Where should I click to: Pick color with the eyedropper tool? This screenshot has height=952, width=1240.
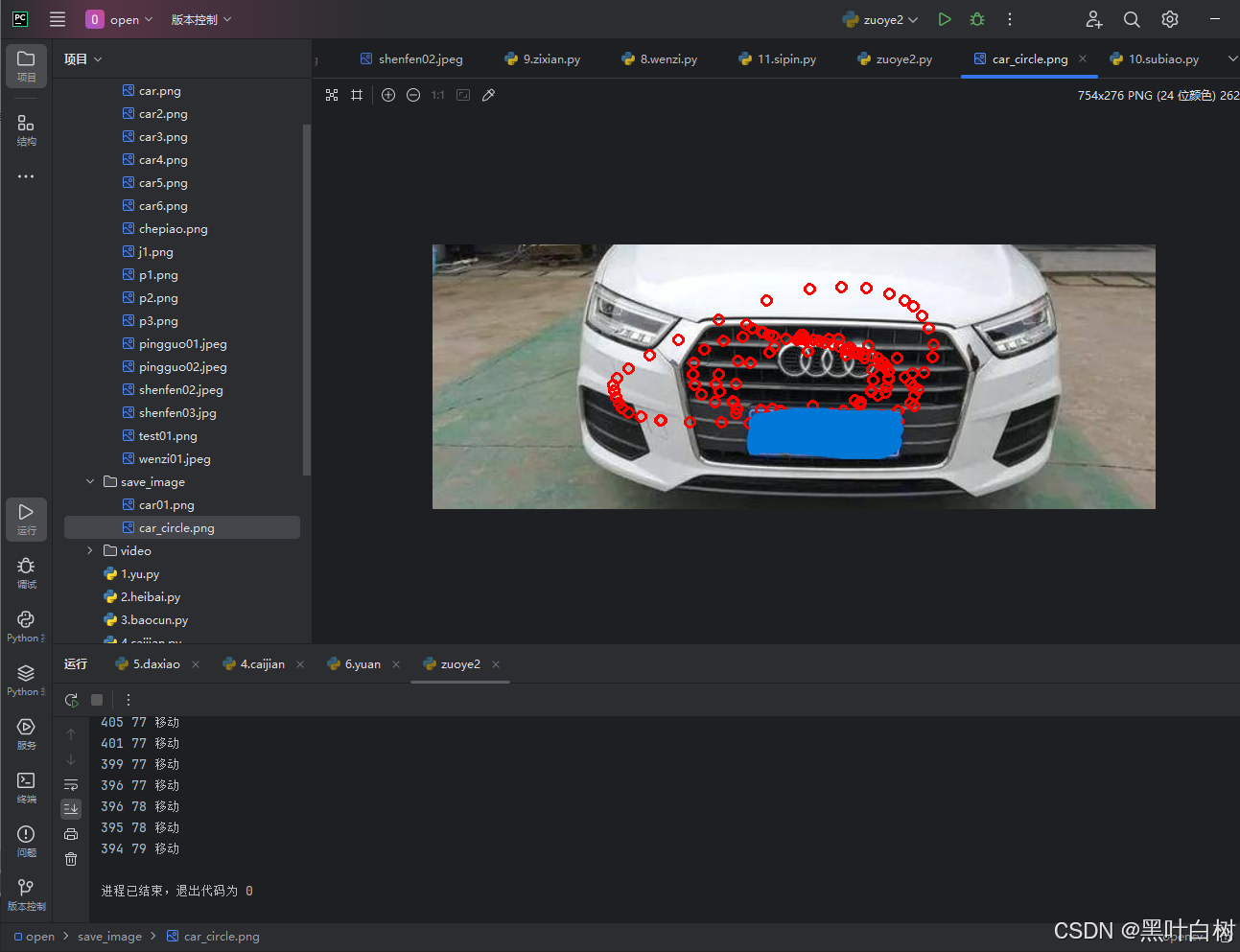pyautogui.click(x=488, y=95)
